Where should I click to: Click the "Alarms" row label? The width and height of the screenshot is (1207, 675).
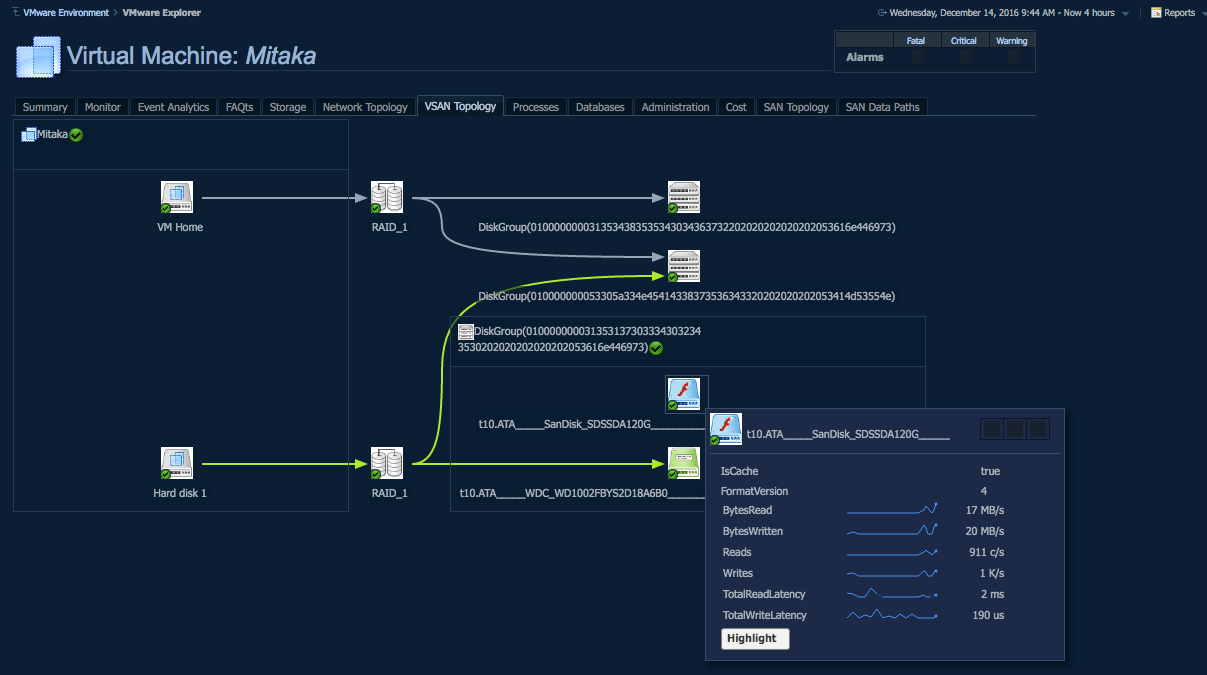[x=865, y=57]
